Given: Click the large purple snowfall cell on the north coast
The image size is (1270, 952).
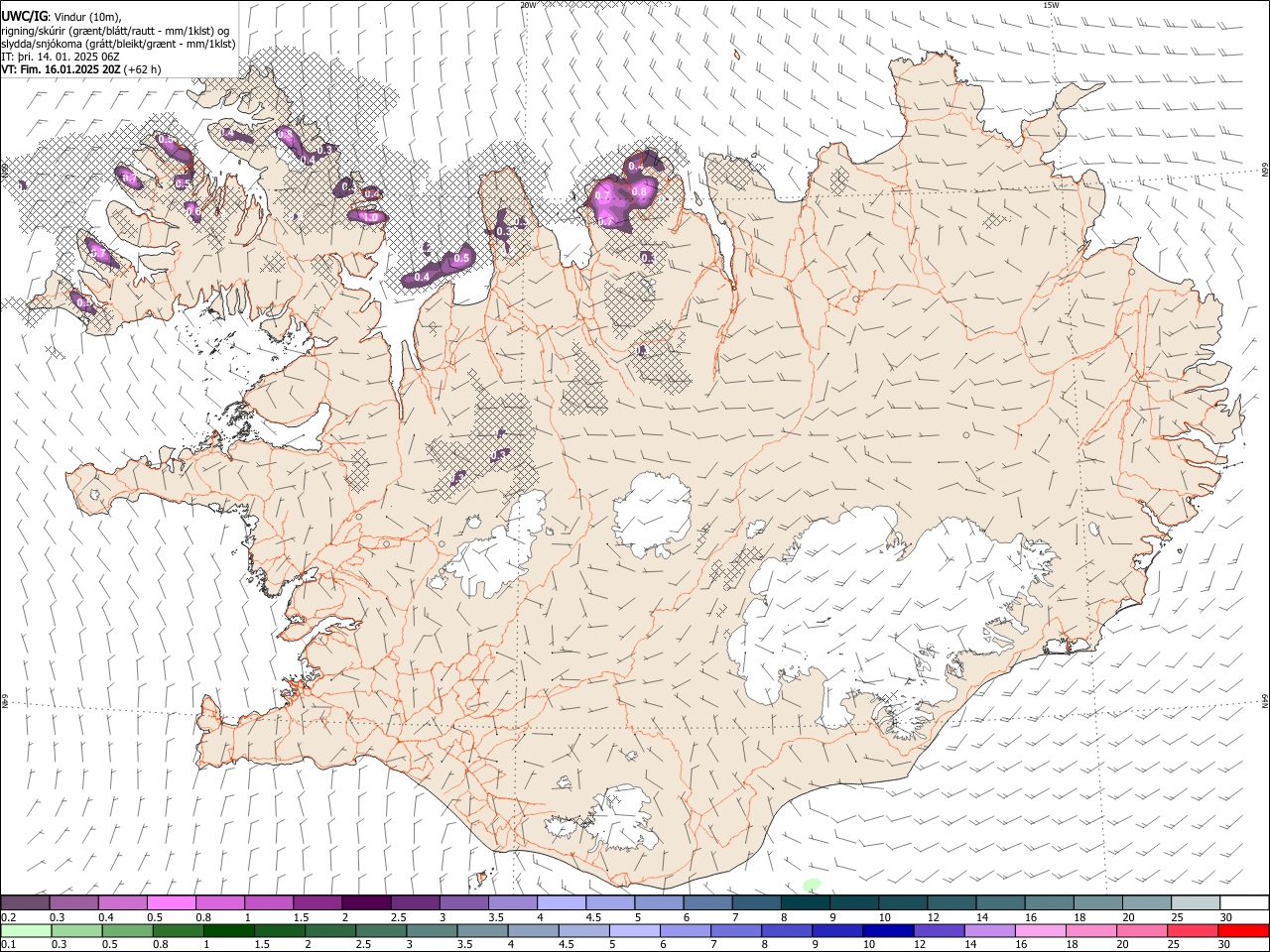Looking at the screenshot, I should click(623, 191).
